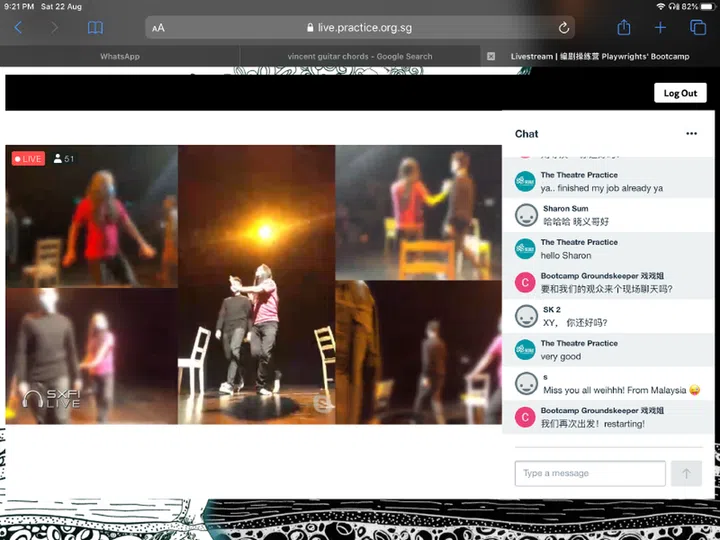720x540 pixels.
Task: Send the chat message arrow button
Action: click(686, 473)
